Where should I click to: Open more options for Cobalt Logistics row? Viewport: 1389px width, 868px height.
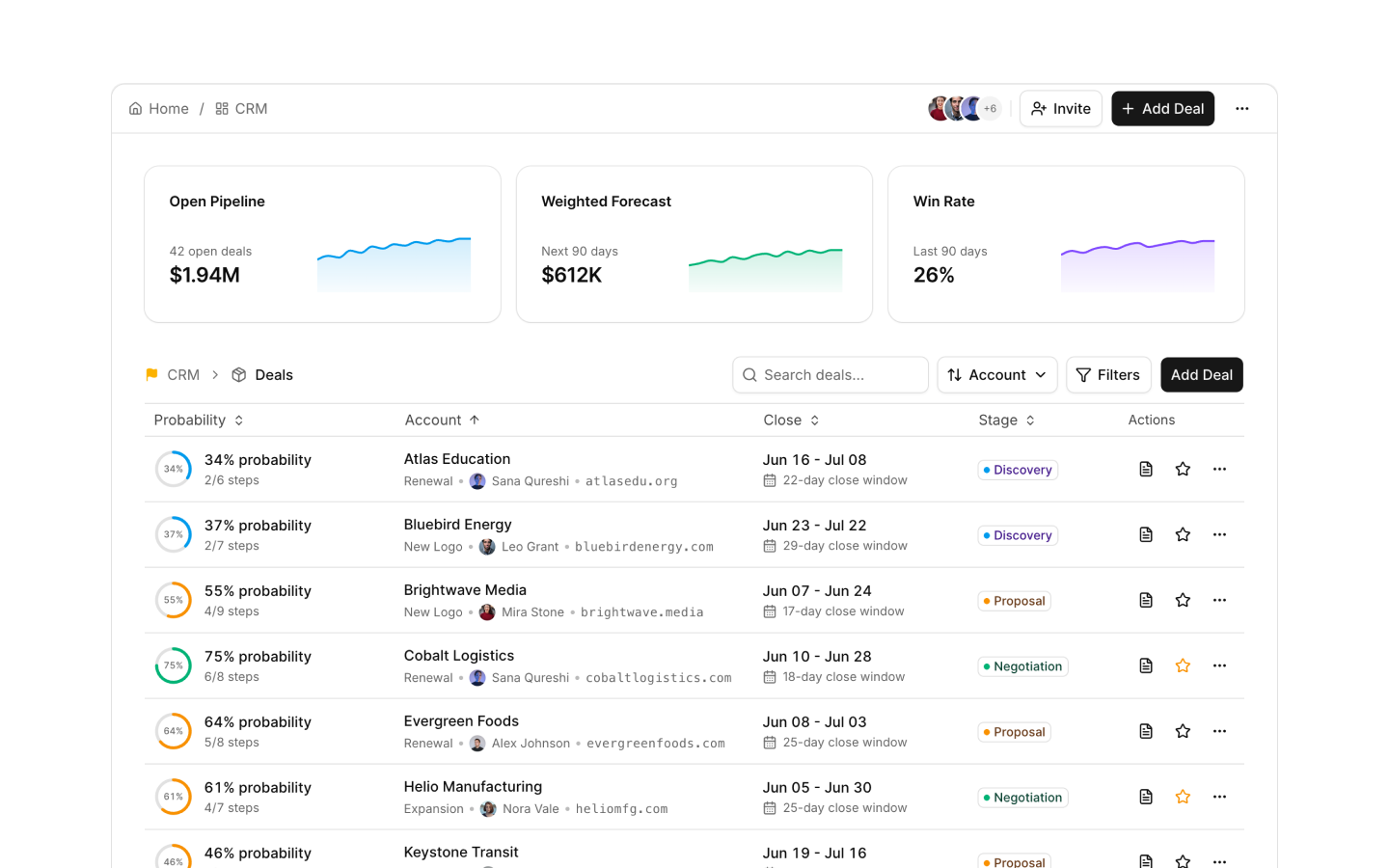pos(1219,665)
